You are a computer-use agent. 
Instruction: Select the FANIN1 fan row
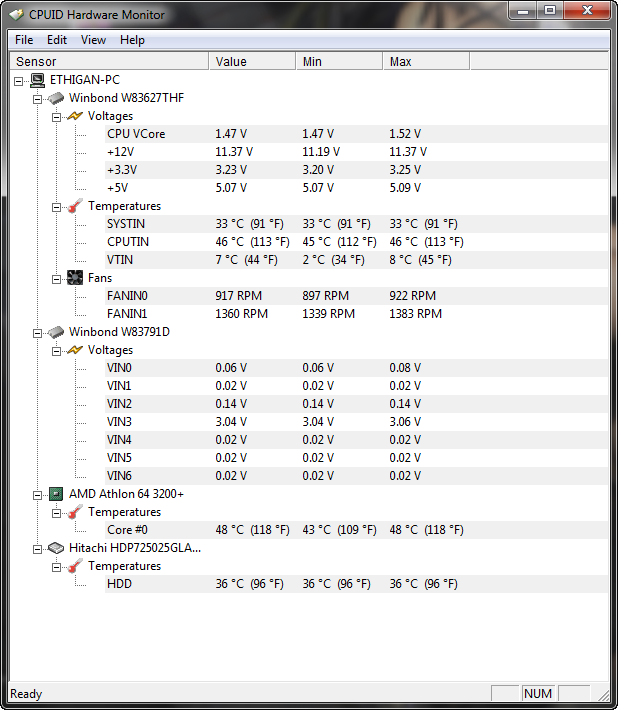pos(356,314)
